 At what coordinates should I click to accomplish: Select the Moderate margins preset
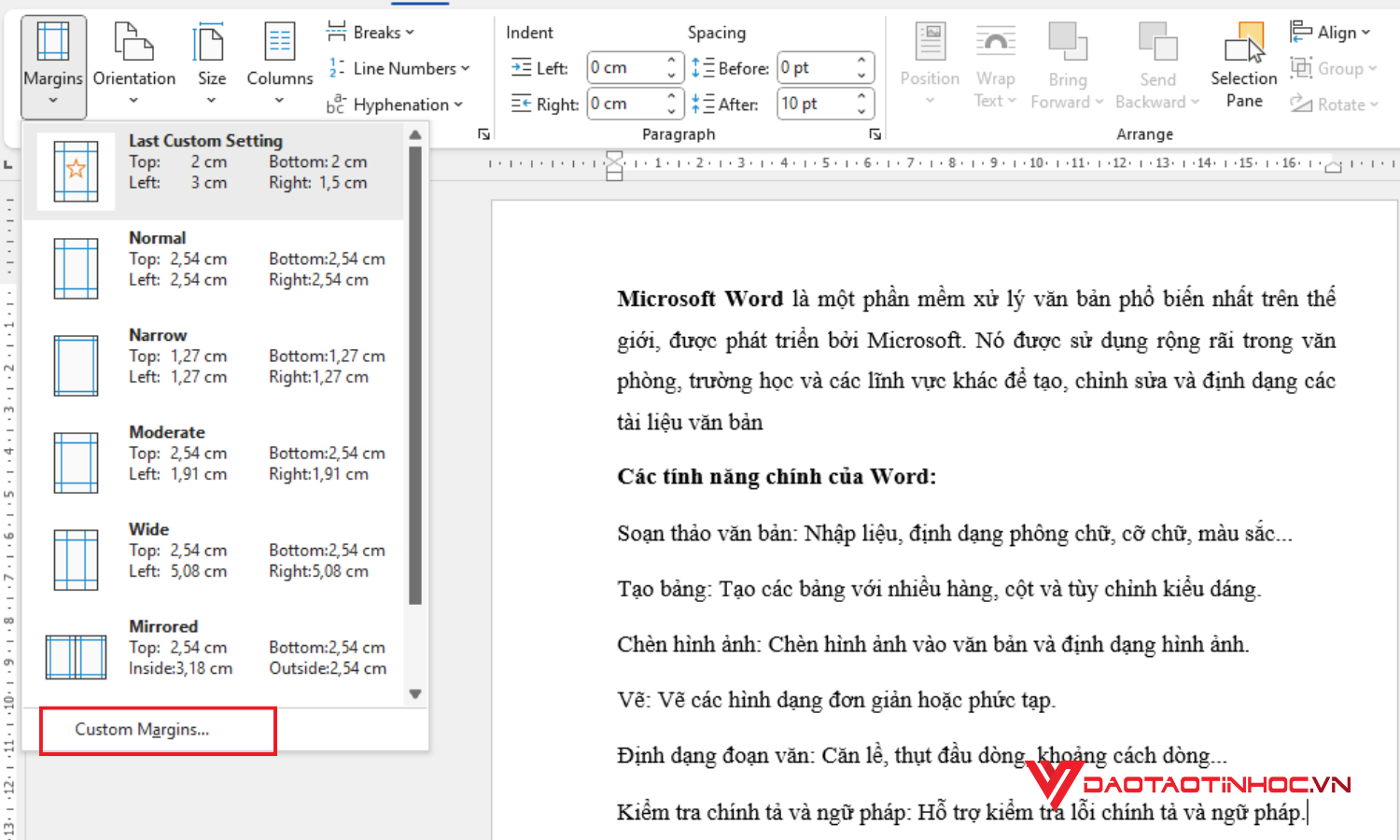click(x=214, y=462)
